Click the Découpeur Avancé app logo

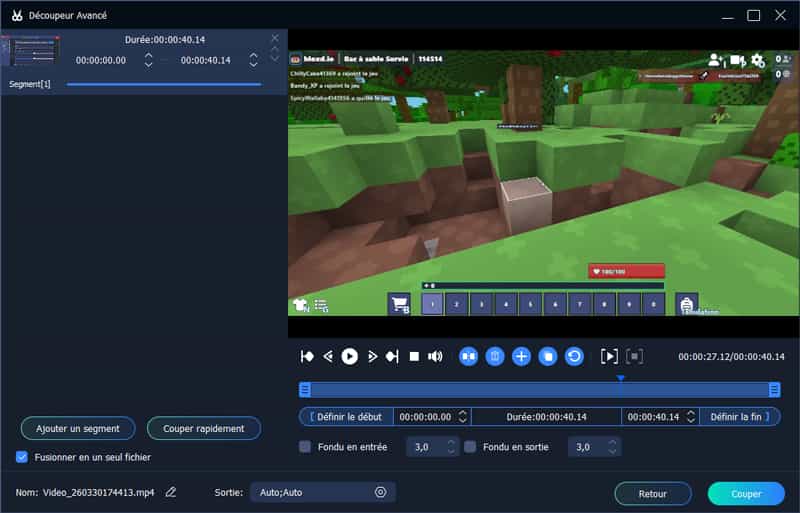(x=17, y=15)
